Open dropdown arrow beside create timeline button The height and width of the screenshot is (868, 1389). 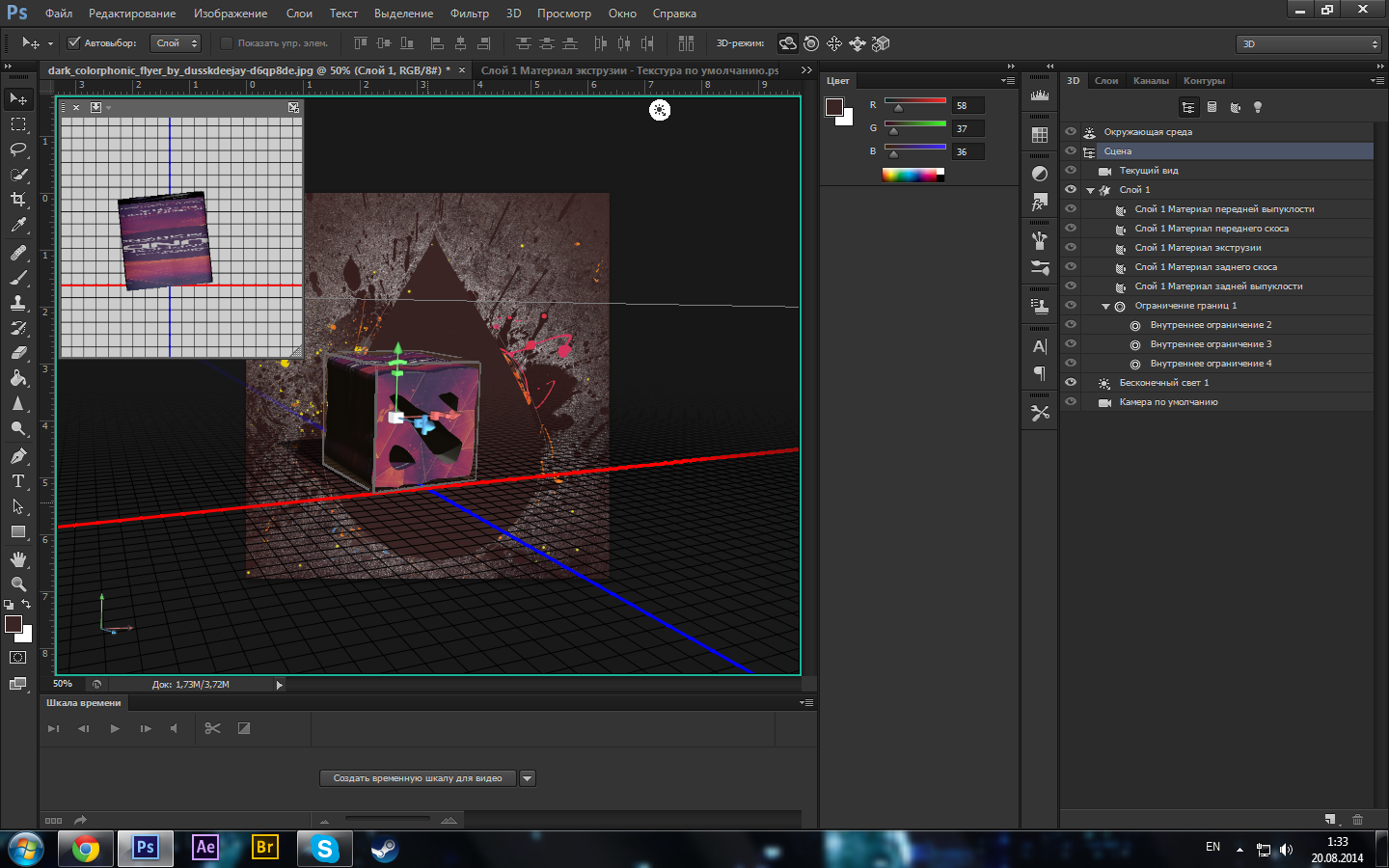tap(527, 778)
